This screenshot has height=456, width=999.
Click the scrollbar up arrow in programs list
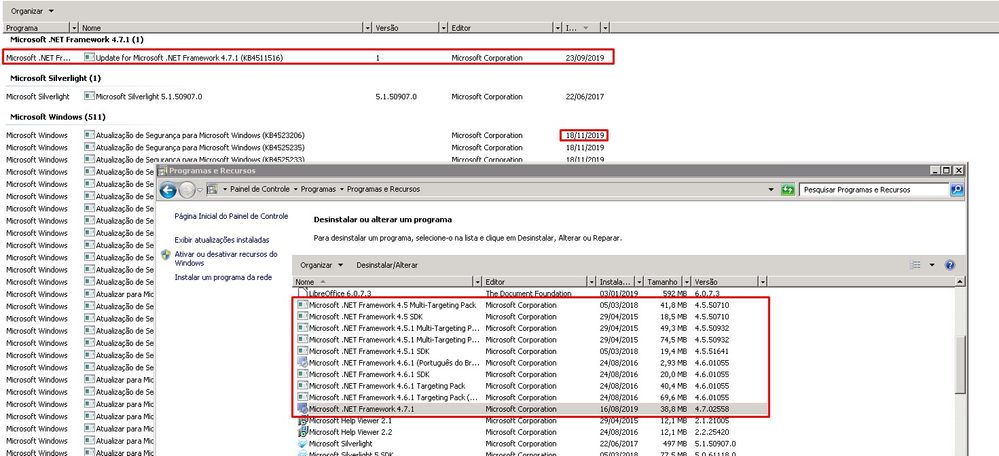(961, 281)
